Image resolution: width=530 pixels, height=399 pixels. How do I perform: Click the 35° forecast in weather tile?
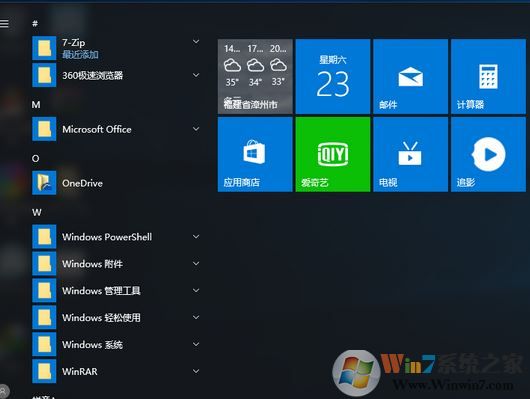(232, 82)
